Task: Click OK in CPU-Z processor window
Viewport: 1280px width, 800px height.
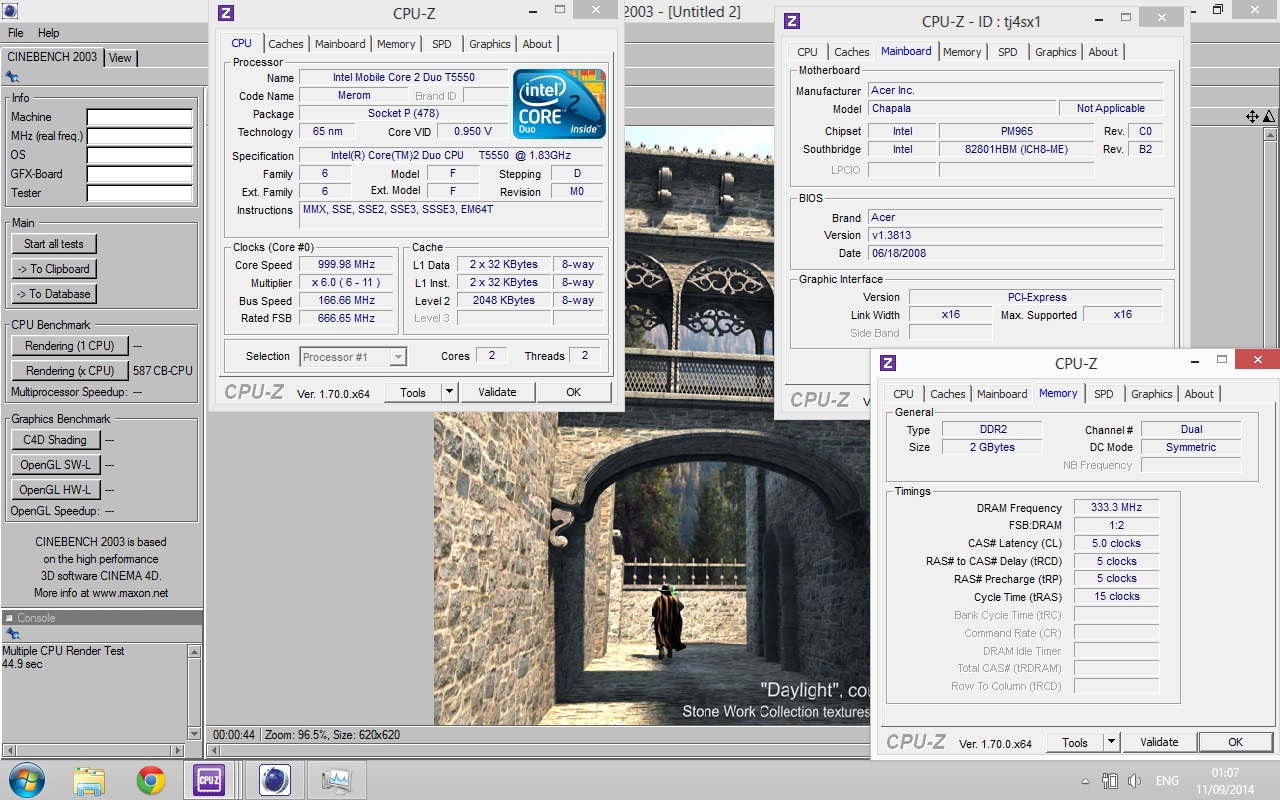Action: point(573,392)
